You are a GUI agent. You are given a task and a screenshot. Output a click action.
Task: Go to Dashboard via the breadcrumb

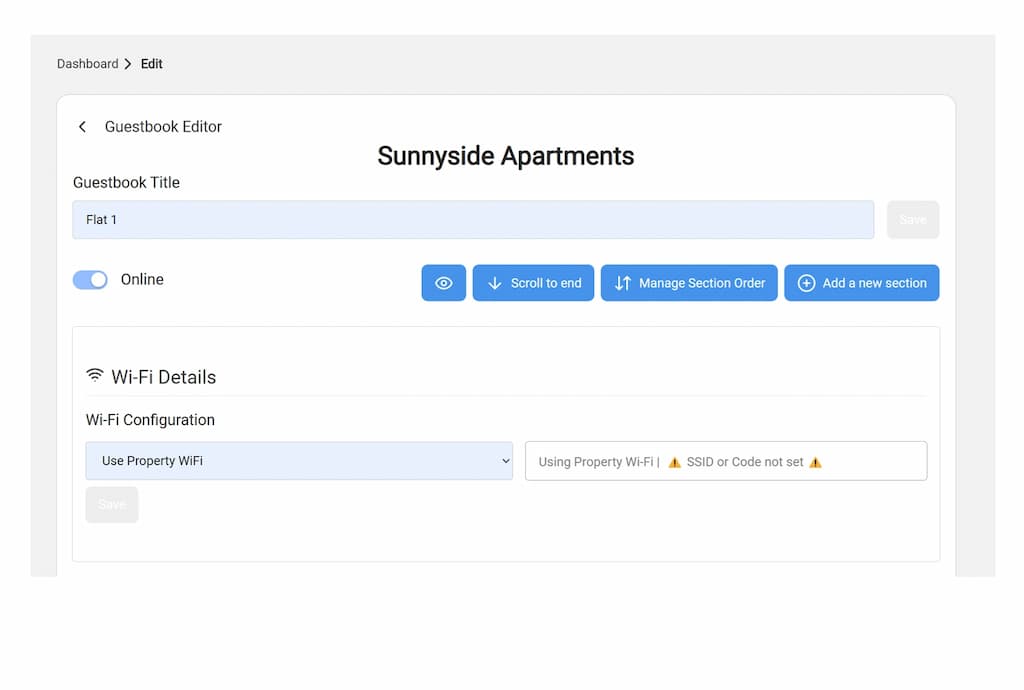87,64
